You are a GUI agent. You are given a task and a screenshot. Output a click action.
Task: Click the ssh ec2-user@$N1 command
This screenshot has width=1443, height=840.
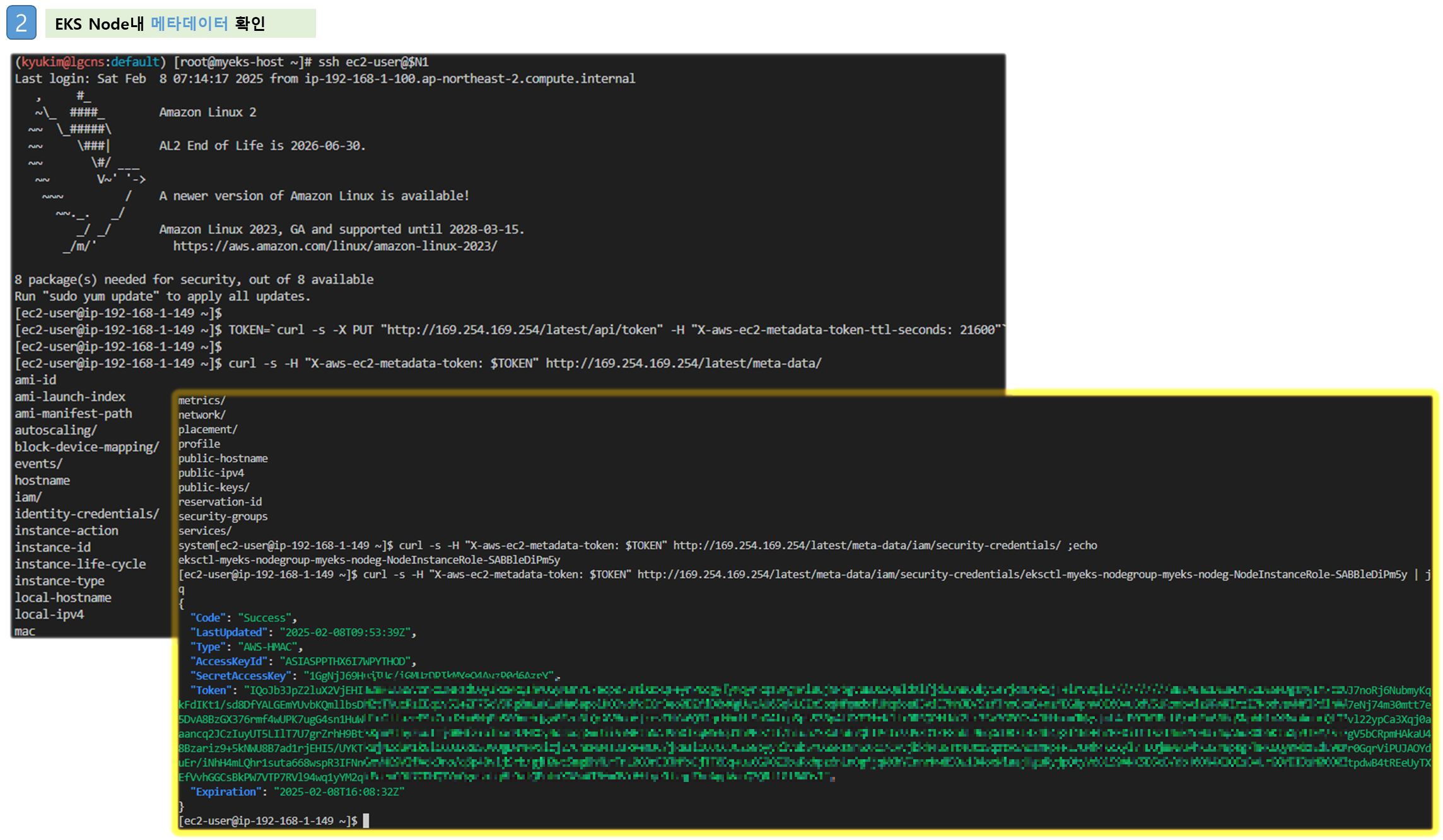(x=373, y=62)
